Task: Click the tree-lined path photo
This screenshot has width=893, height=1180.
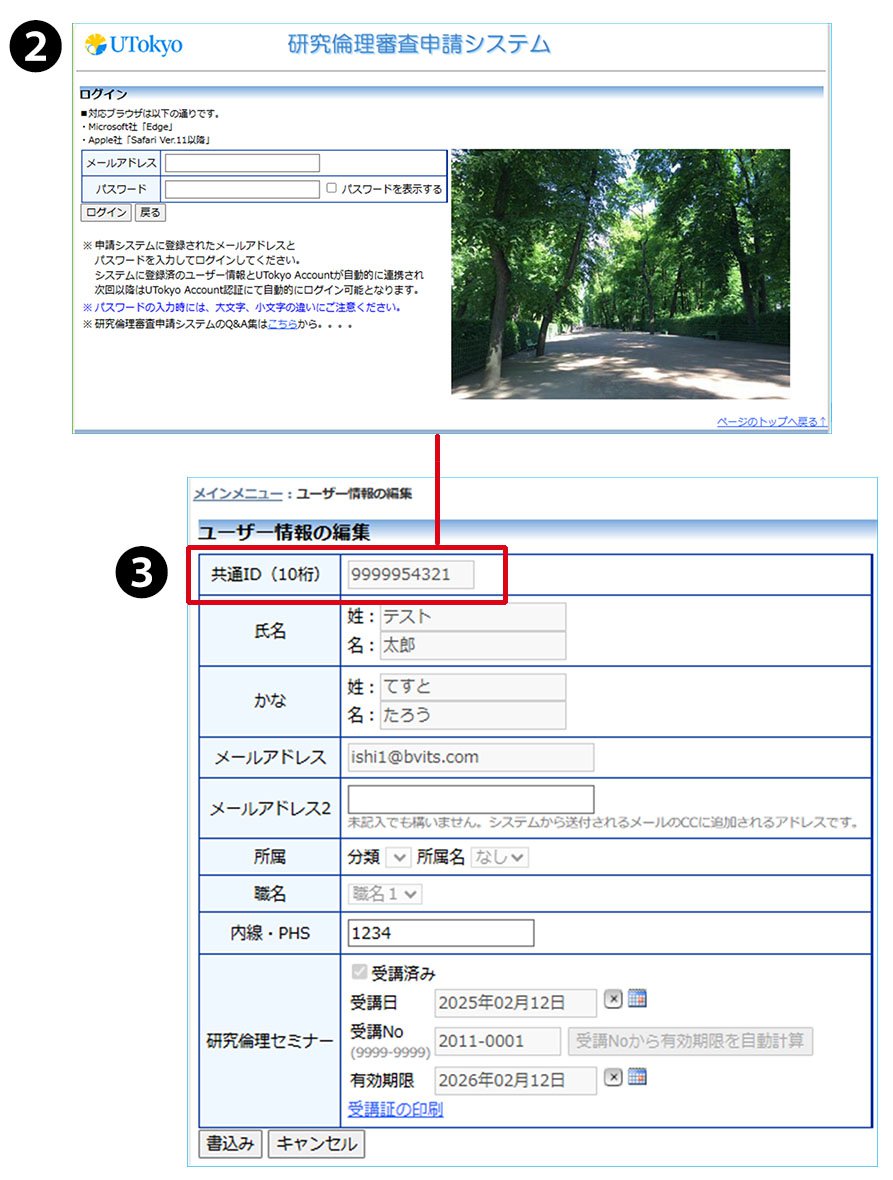Action: [x=620, y=274]
